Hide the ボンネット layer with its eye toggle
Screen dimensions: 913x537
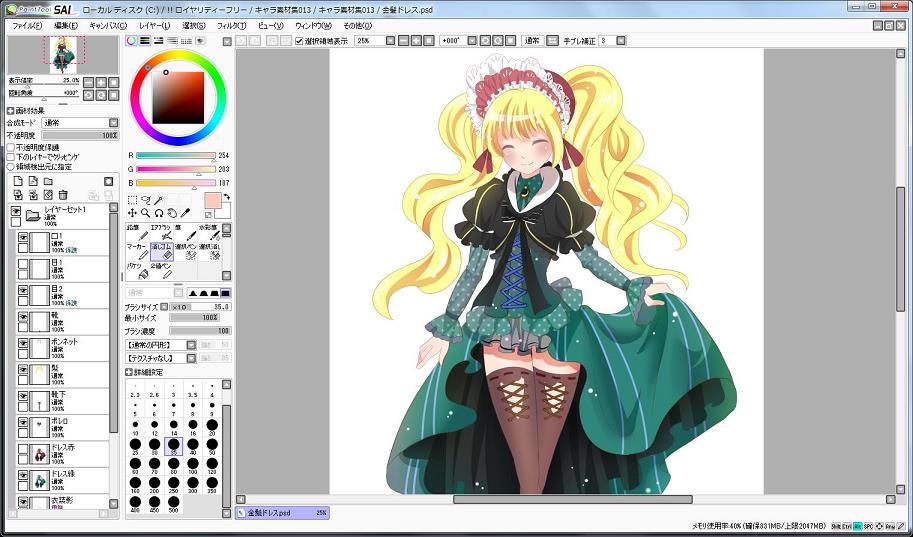tap(24, 343)
